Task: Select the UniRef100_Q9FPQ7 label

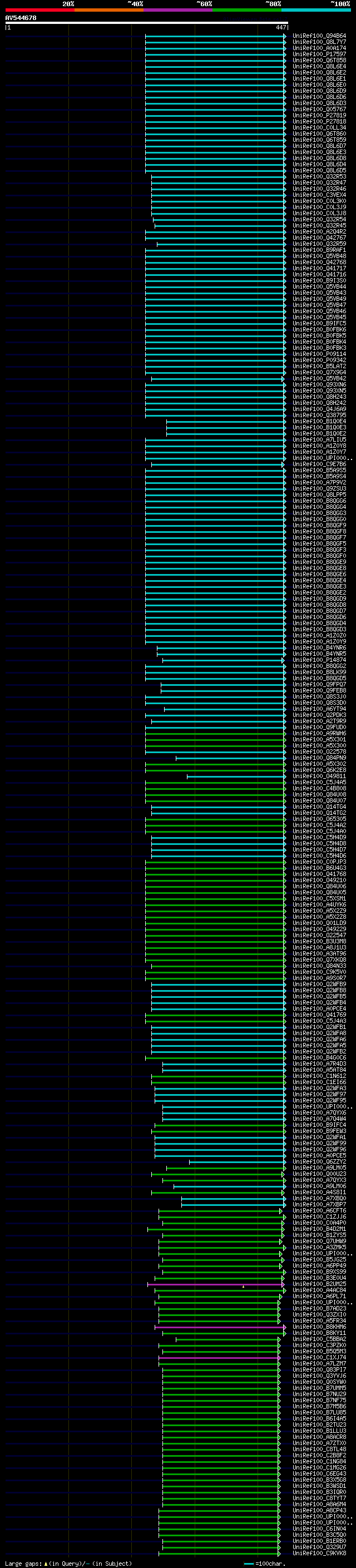Action: coord(319,685)
